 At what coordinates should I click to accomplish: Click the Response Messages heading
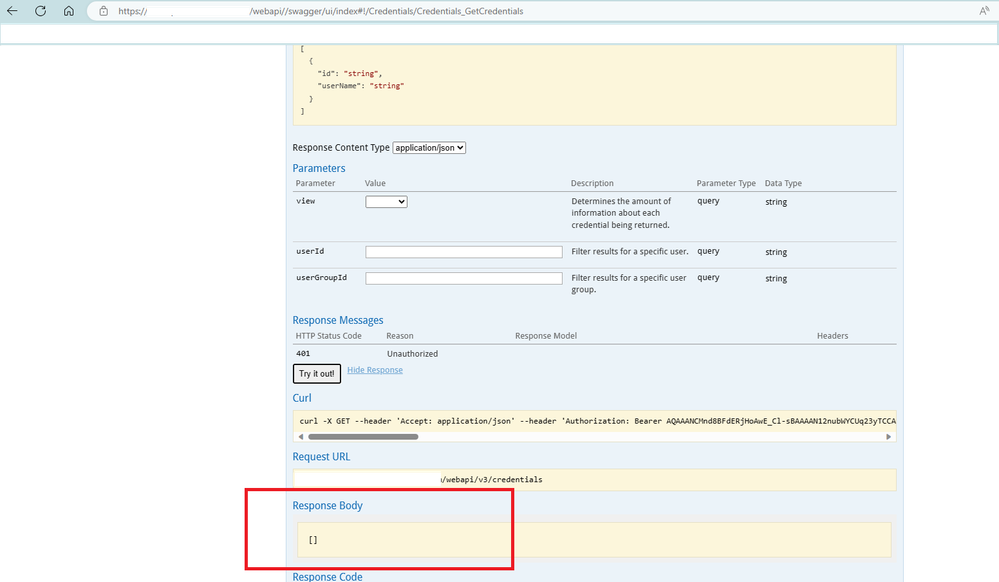pos(338,320)
